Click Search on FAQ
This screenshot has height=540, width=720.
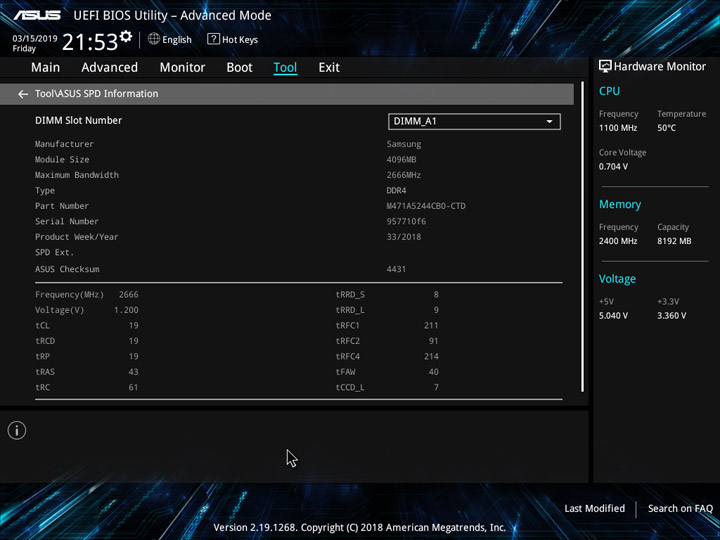(x=680, y=508)
